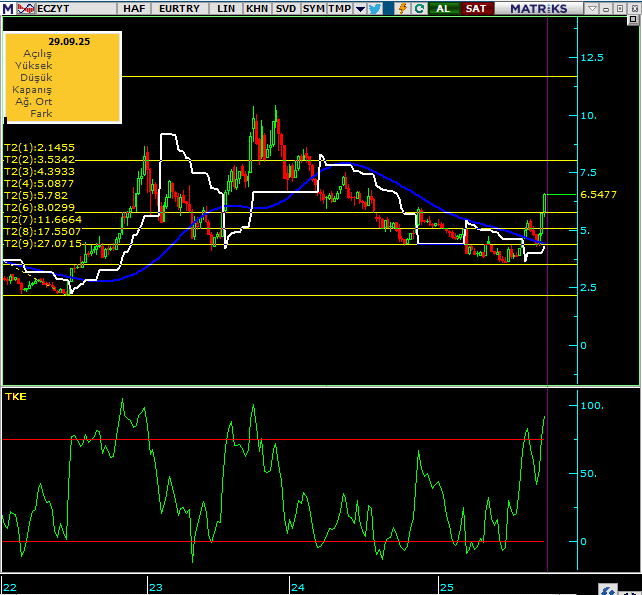
Task: Click the blue square next to Twitter icon
Action: pyautogui.click(x=389, y=9)
